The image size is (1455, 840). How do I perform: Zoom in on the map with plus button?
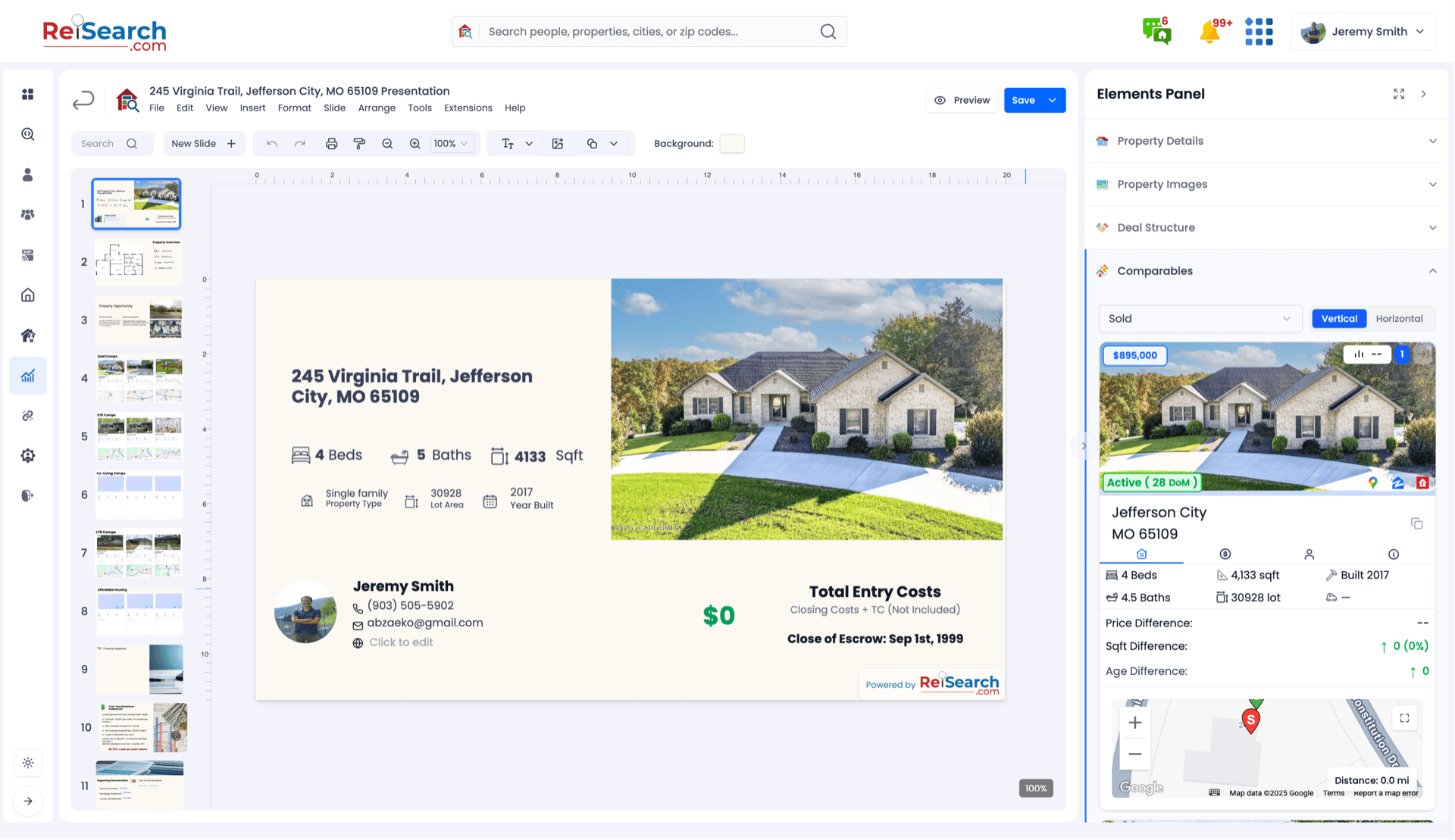tap(1134, 723)
